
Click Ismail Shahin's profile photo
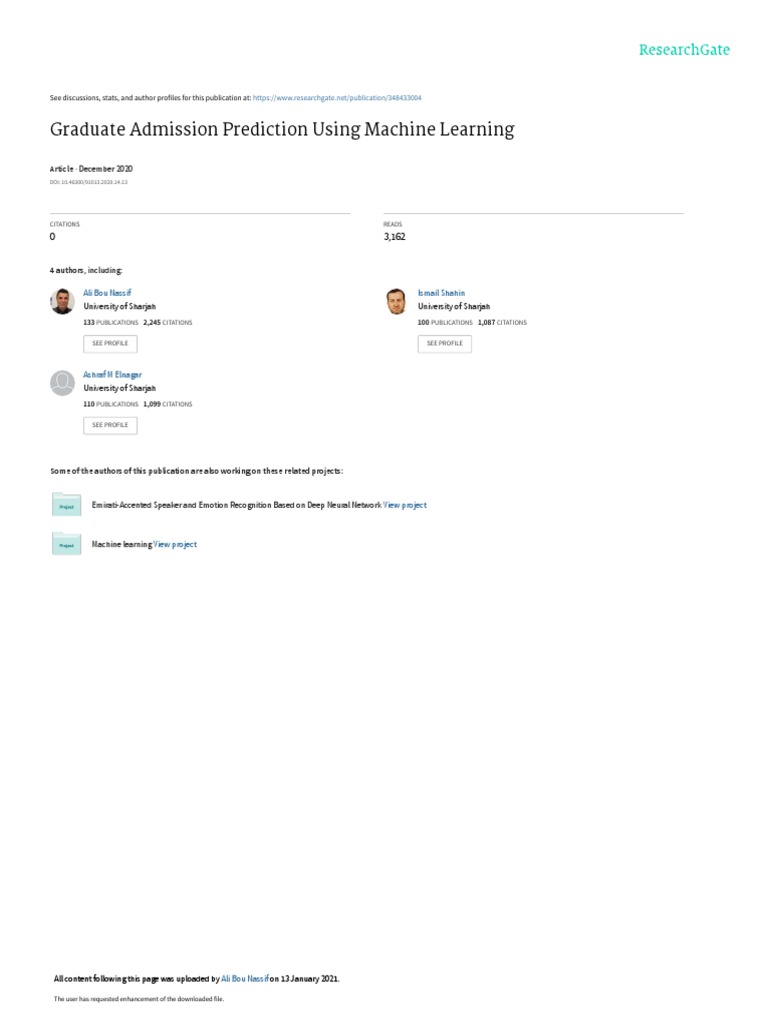pyautogui.click(x=396, y=301)
